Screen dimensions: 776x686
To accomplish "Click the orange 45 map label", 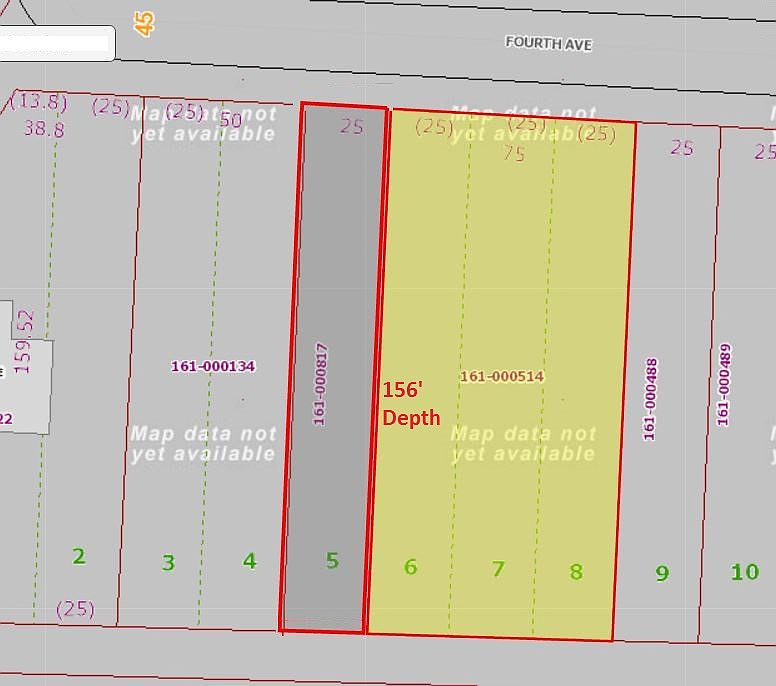I will point(144,24).
